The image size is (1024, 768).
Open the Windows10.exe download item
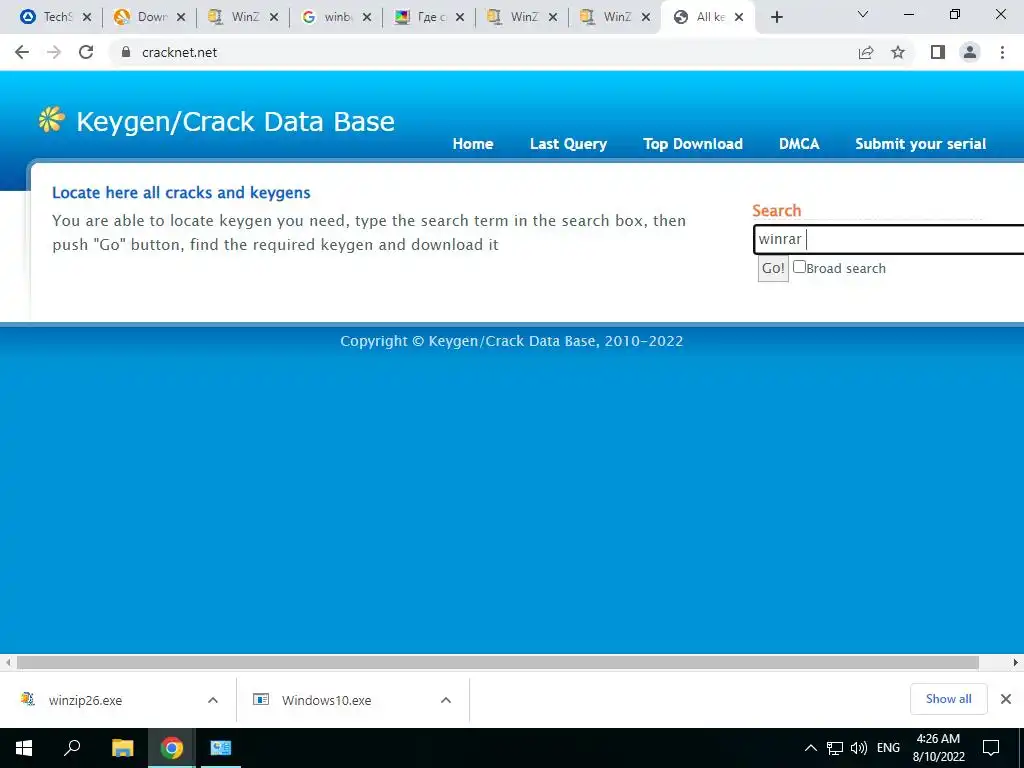[326, 700]
